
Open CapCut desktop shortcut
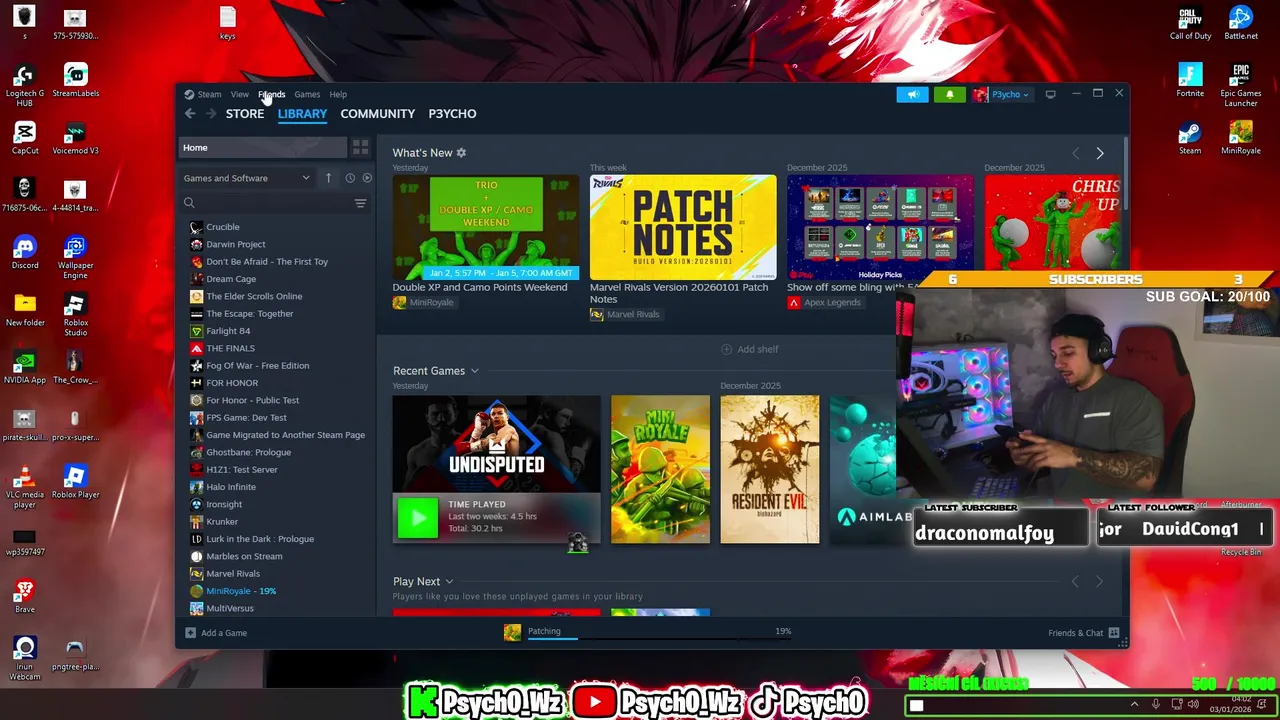click(25, 138)
